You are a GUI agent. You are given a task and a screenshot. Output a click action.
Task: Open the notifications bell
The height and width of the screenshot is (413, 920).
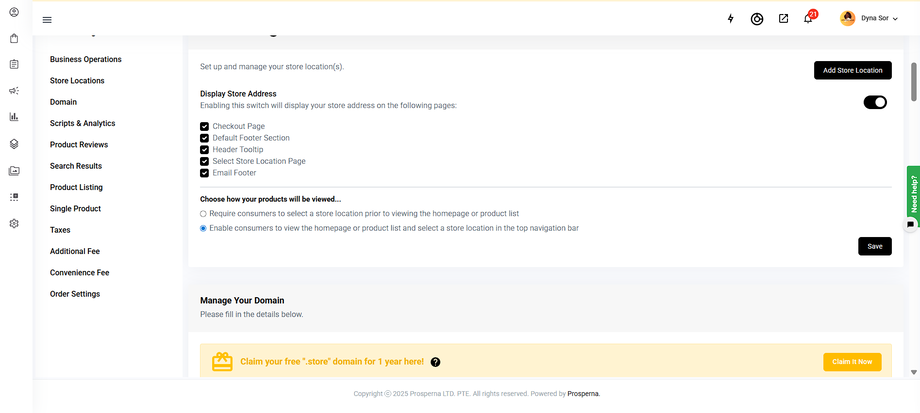[x=808, y=18]
